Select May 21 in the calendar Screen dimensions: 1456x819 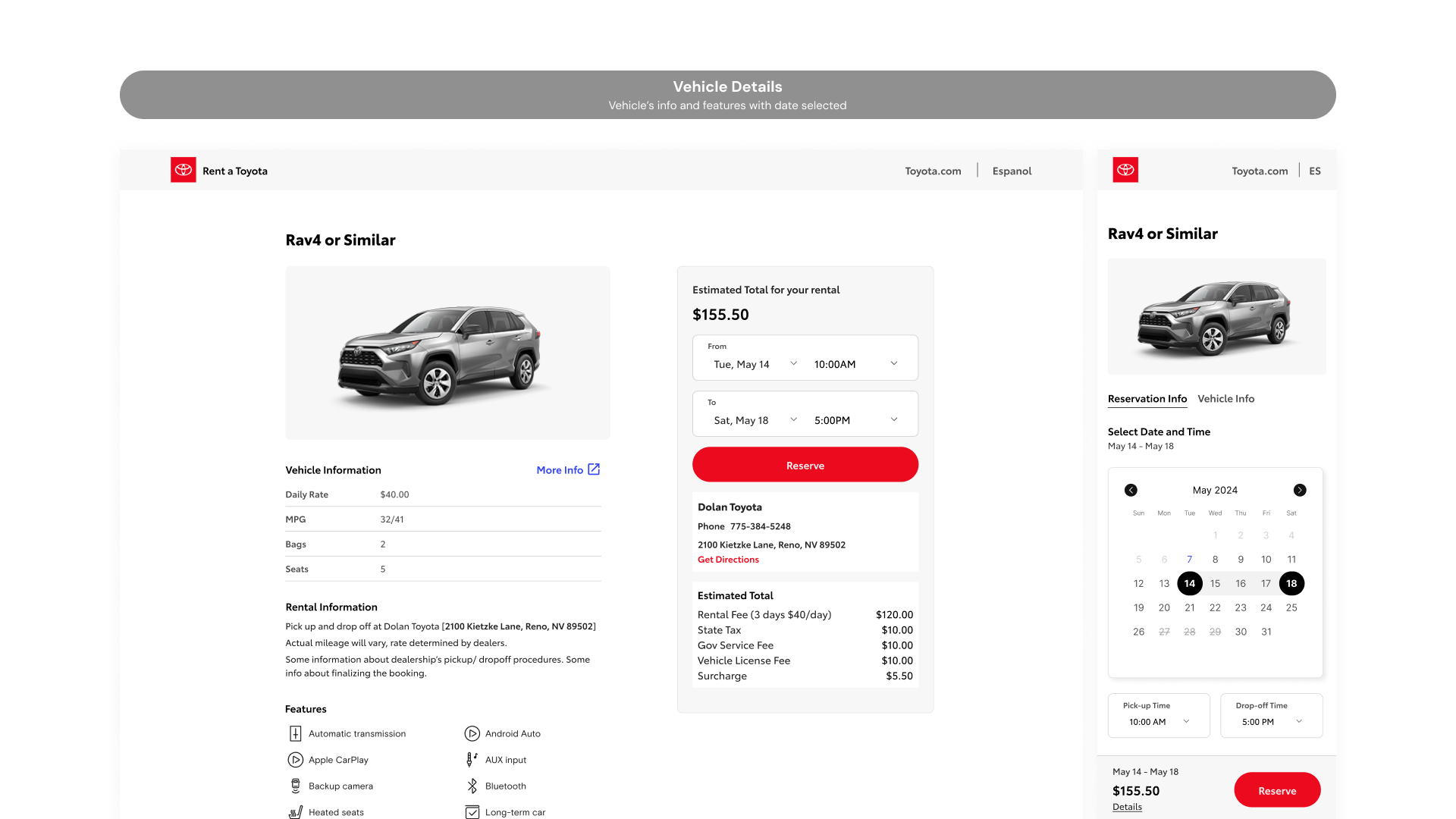click(x=1189, y=607)
